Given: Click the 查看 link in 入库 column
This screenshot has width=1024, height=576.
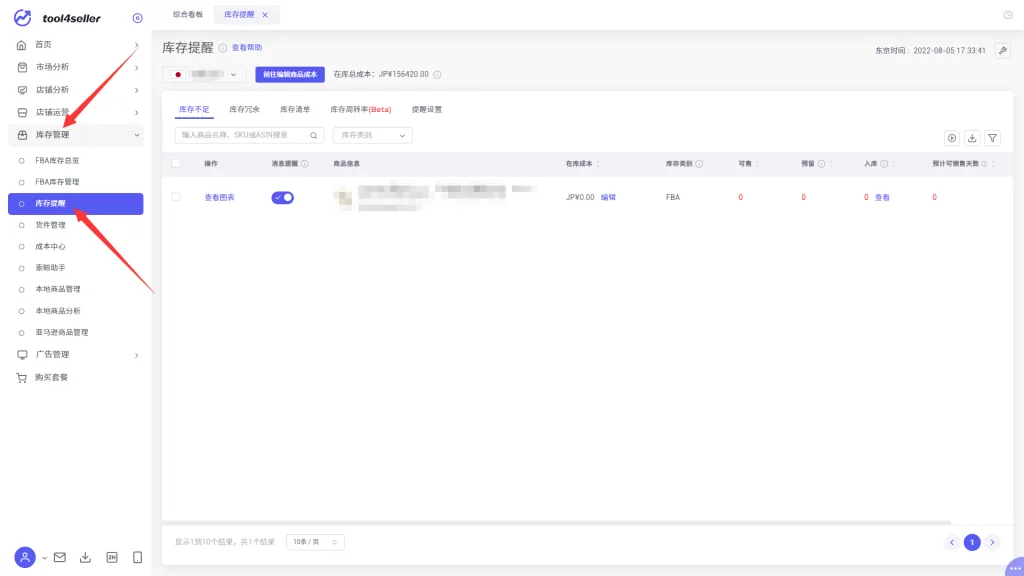Looking at the screenshot, I should (x=882, y=197).
